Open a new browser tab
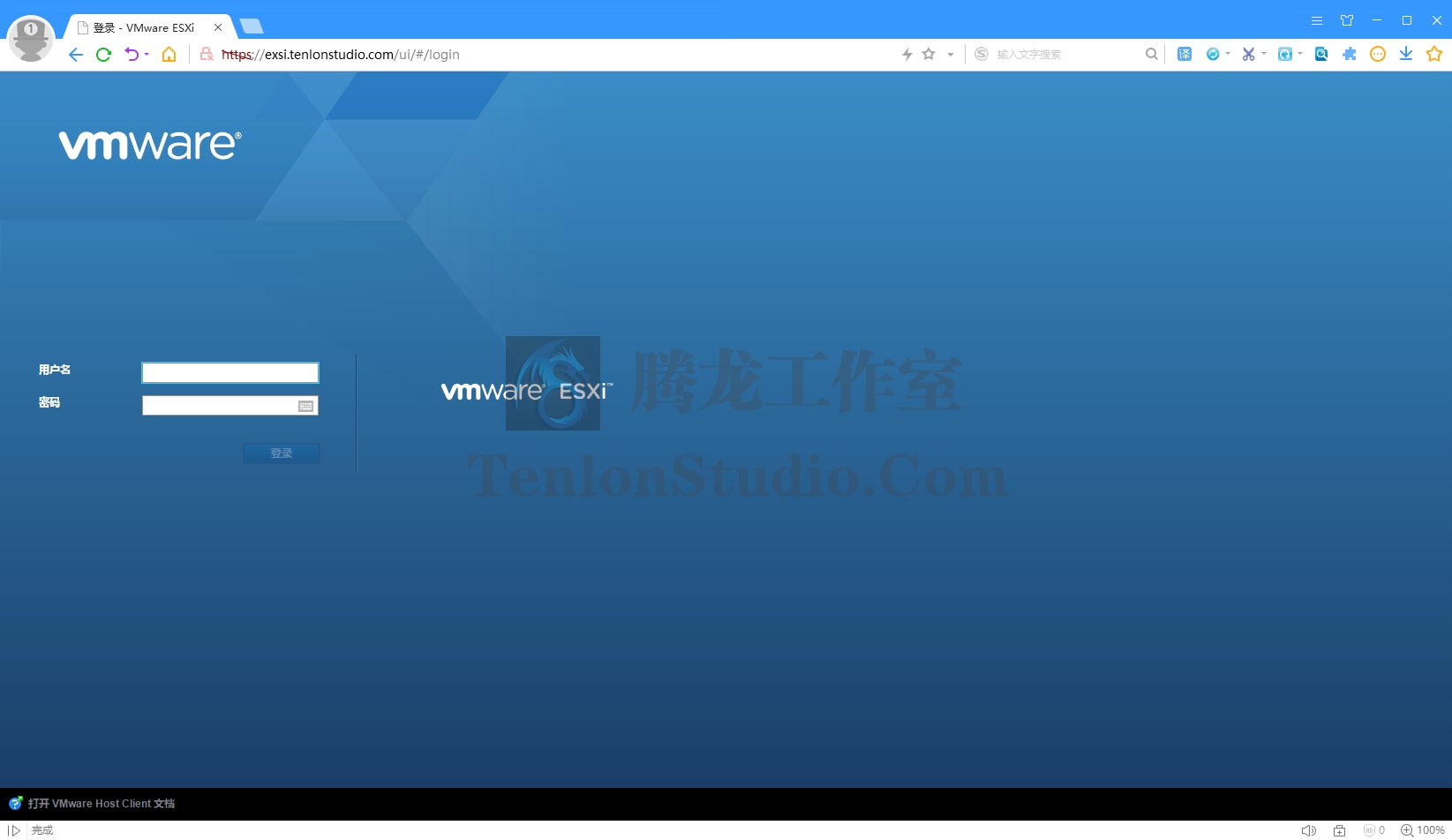Screen dimensions: 1452x840 pyautogui.click(x=252, y=26)
